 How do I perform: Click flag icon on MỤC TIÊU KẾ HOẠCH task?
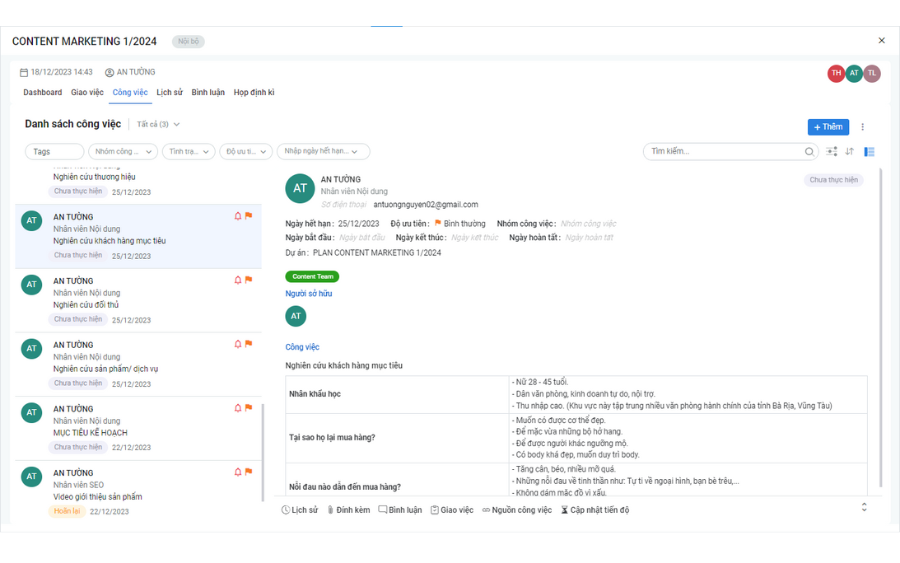[x=249, y=407]
